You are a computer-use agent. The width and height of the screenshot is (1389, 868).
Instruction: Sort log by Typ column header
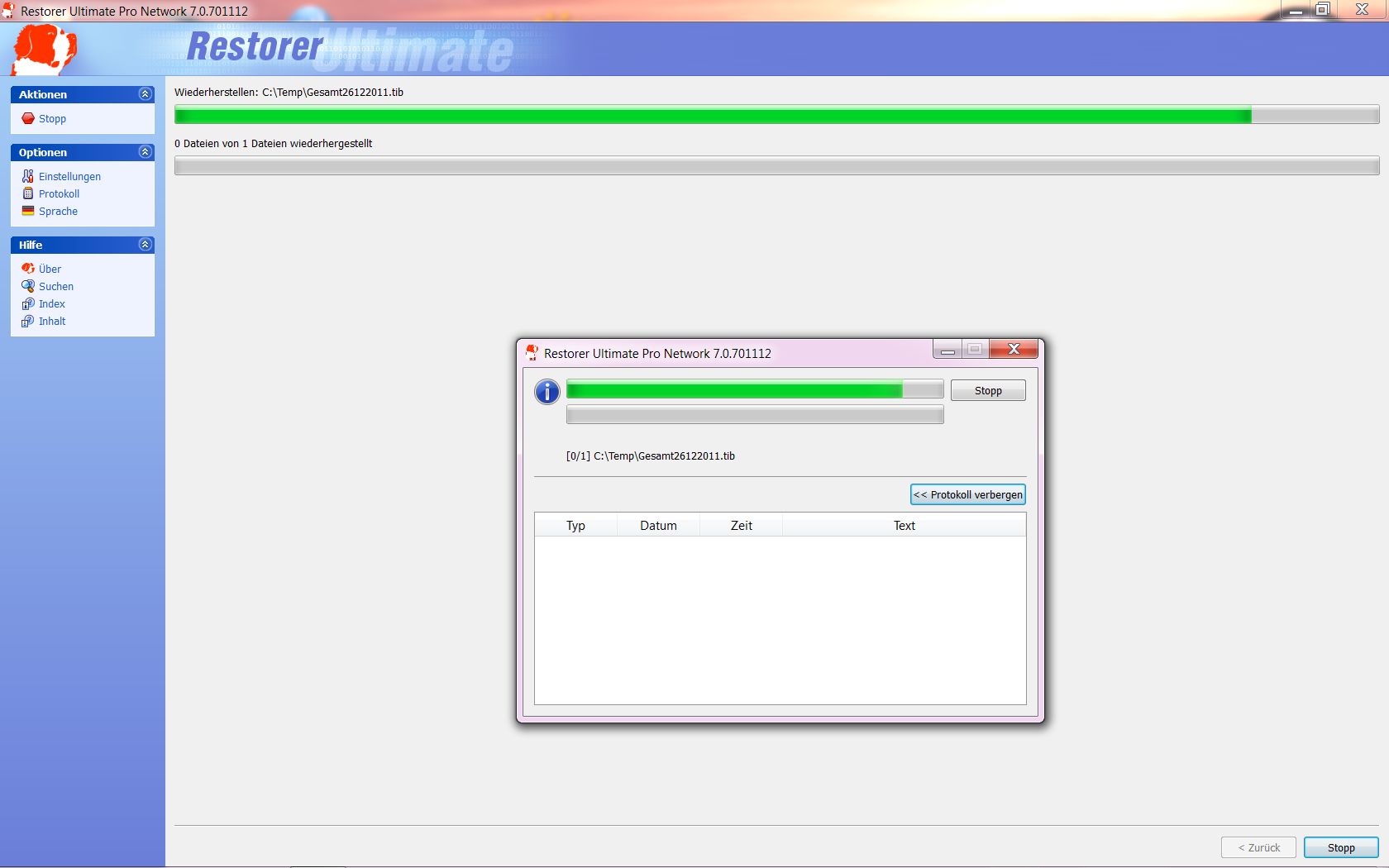click(x=575, y=525)
